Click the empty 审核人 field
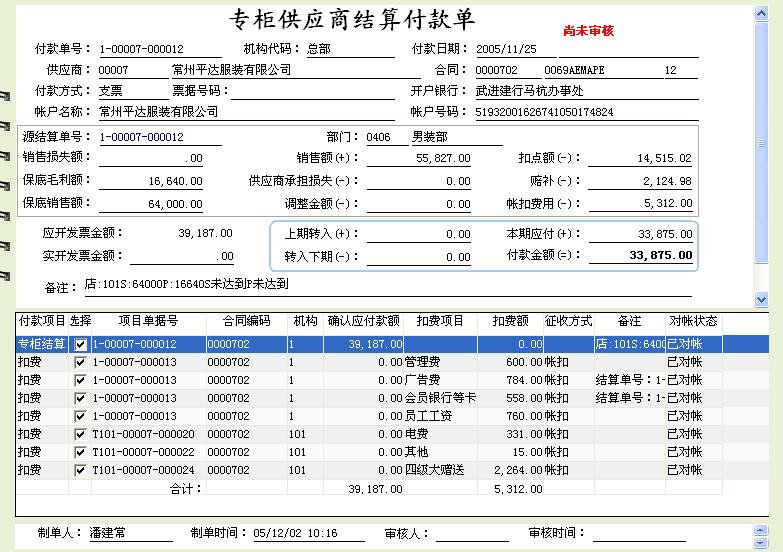783x552 pixels. pos(472,533)
